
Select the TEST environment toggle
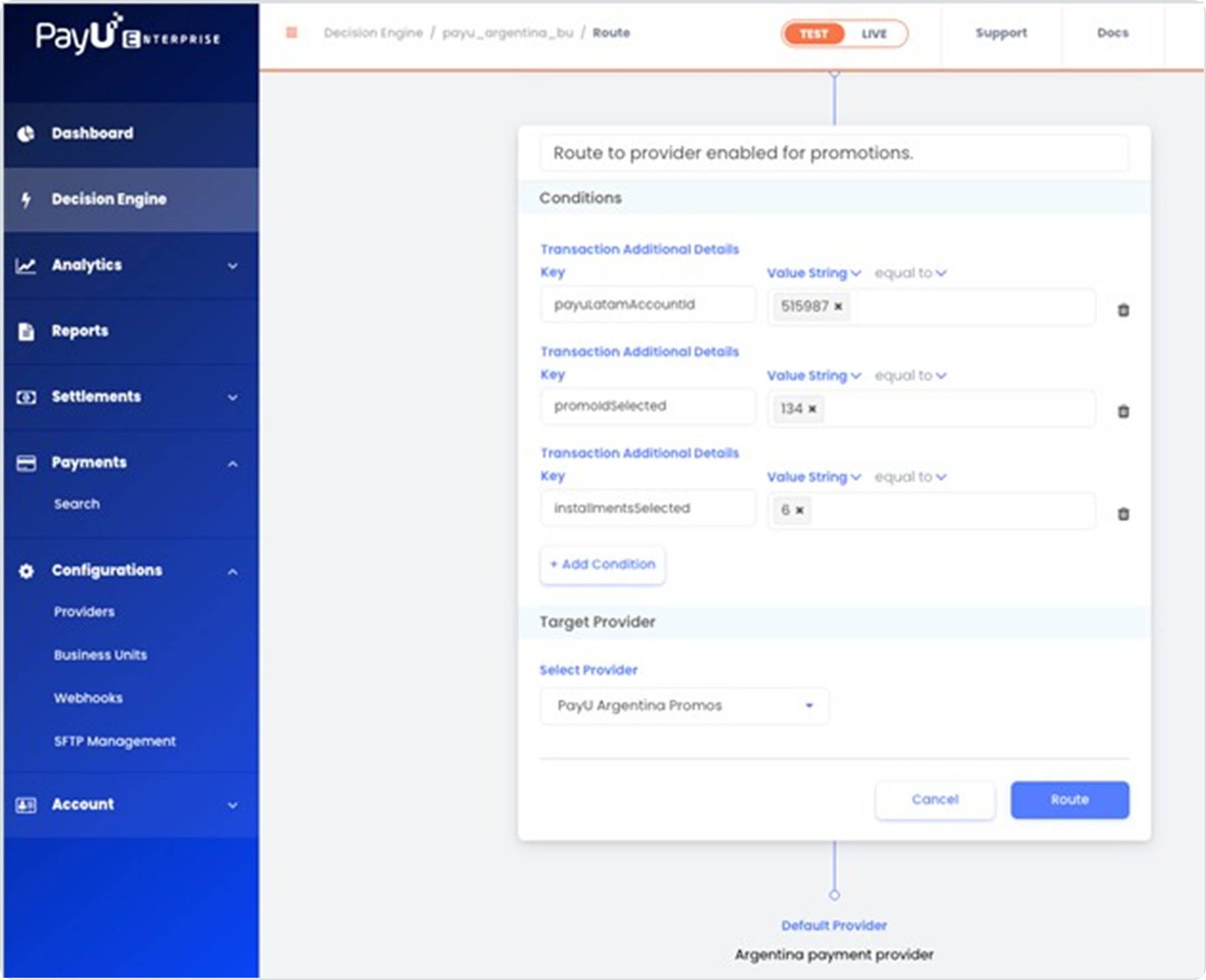[x=814, y=34]
